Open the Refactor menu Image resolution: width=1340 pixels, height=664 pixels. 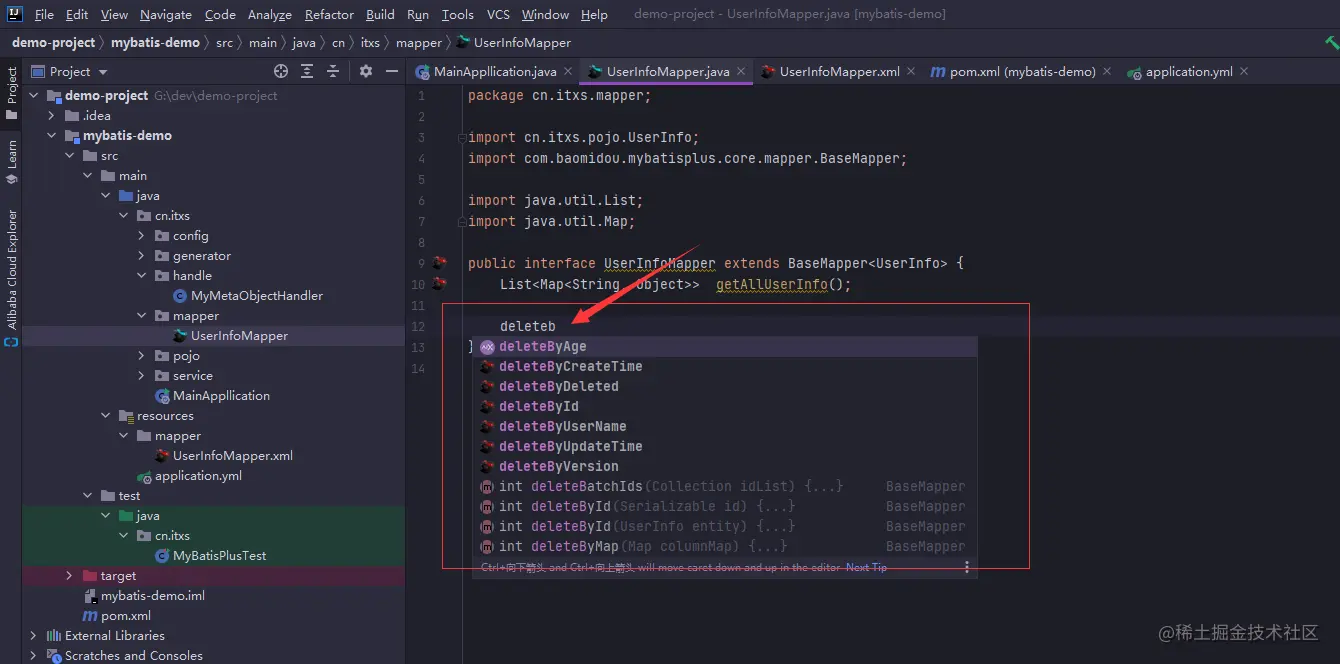coord(329,14)
